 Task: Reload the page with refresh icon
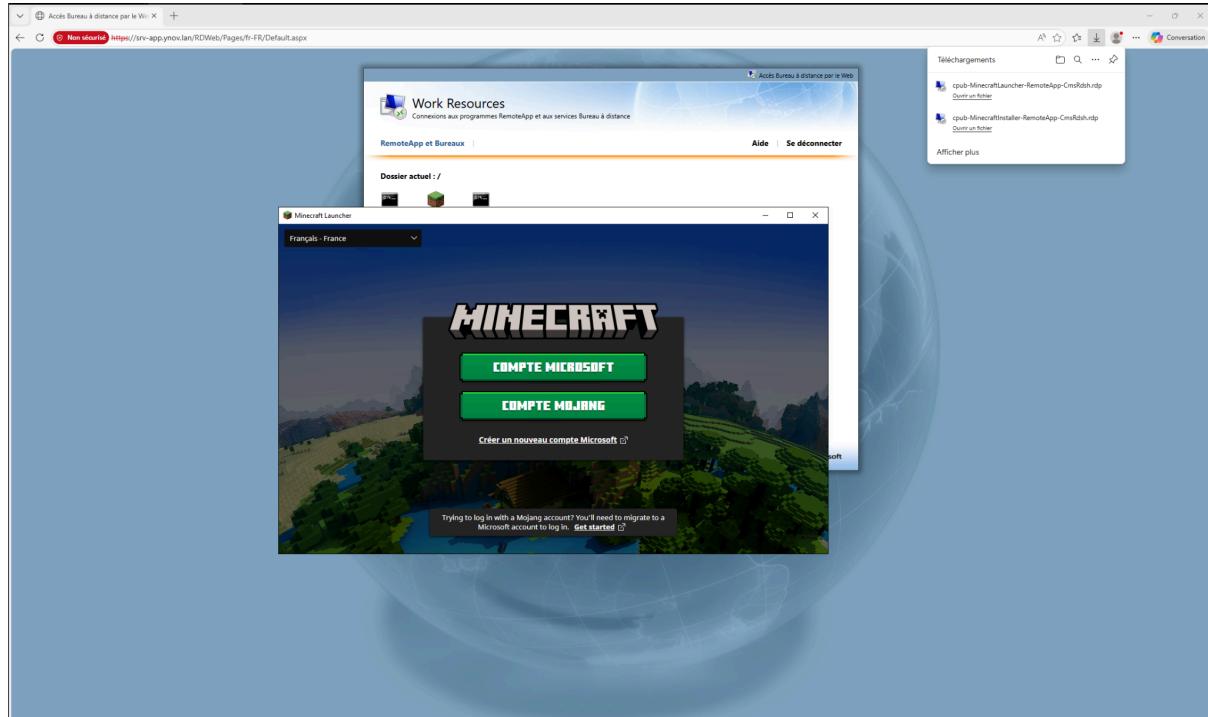pos(42,37)
